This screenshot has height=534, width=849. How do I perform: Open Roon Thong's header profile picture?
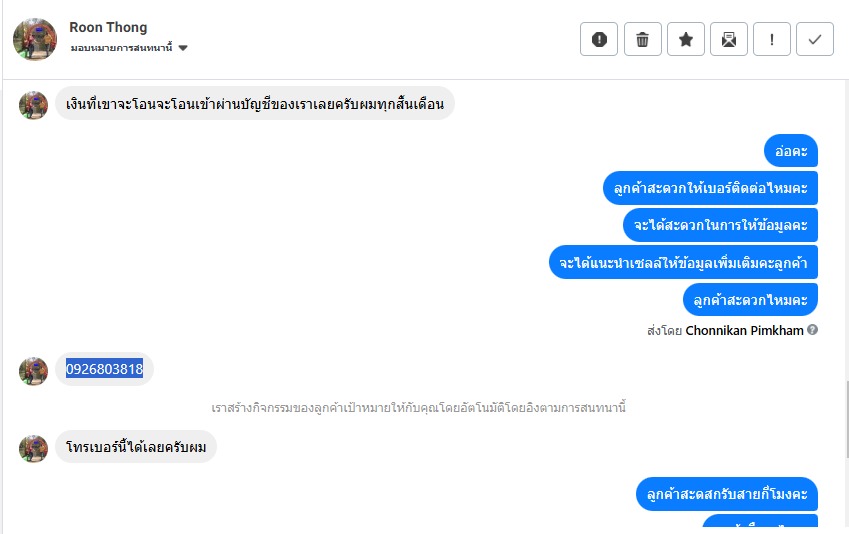tap(35, 39)
